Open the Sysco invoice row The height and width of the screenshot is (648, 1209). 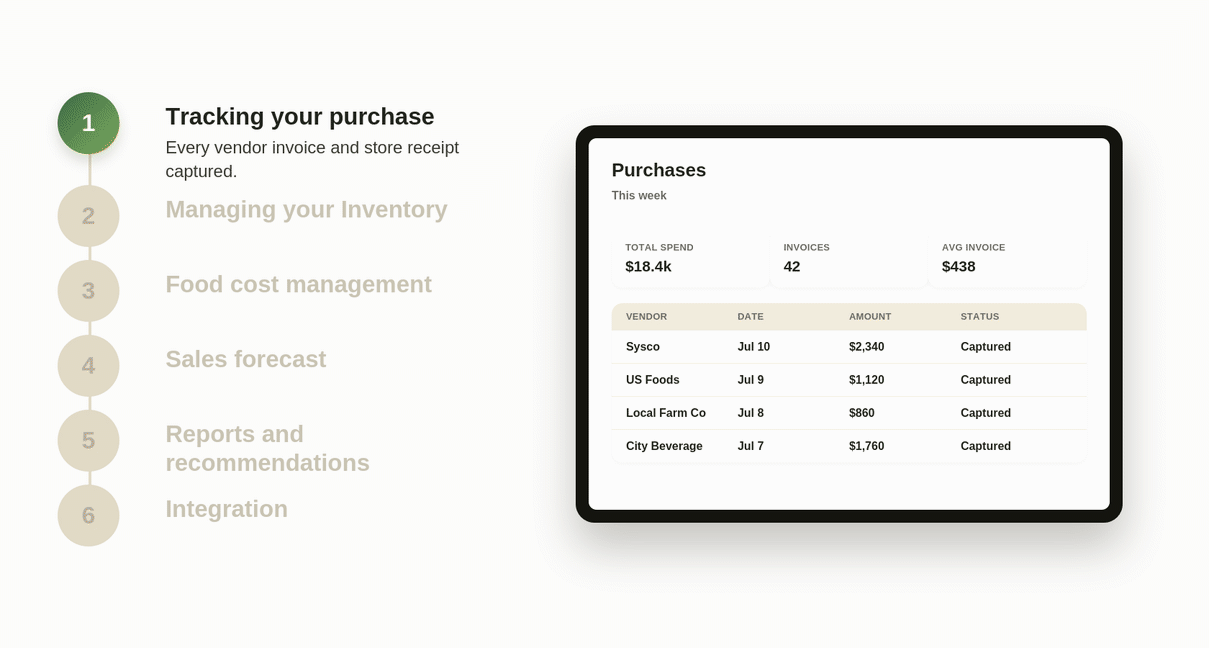point(849,347)
